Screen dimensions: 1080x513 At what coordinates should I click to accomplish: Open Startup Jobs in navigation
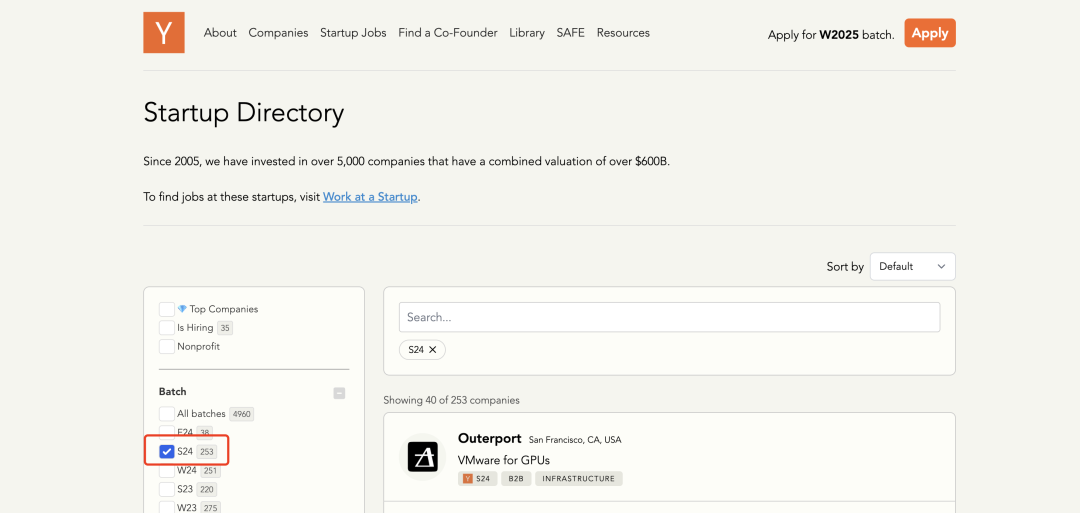click(x=353, y=32)
